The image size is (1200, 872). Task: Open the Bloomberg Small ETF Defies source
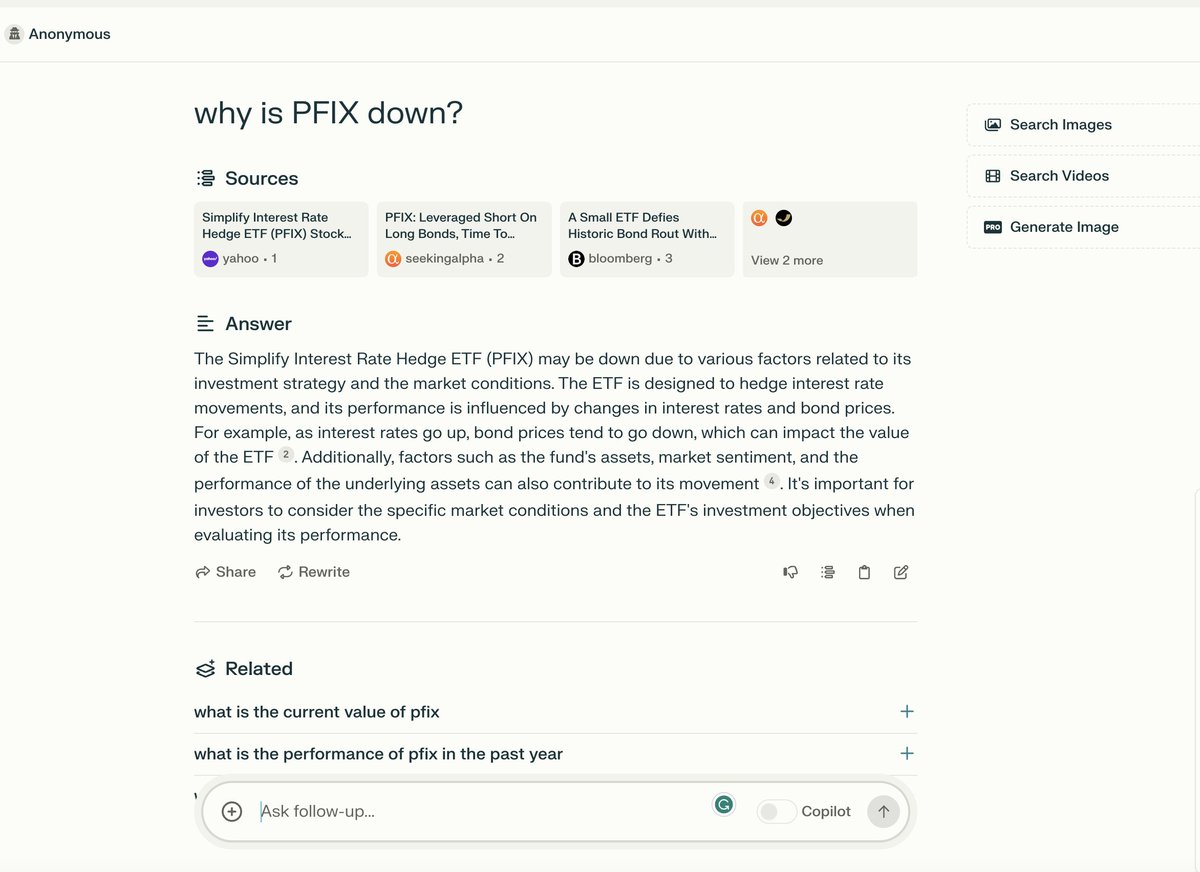[647, 239]
